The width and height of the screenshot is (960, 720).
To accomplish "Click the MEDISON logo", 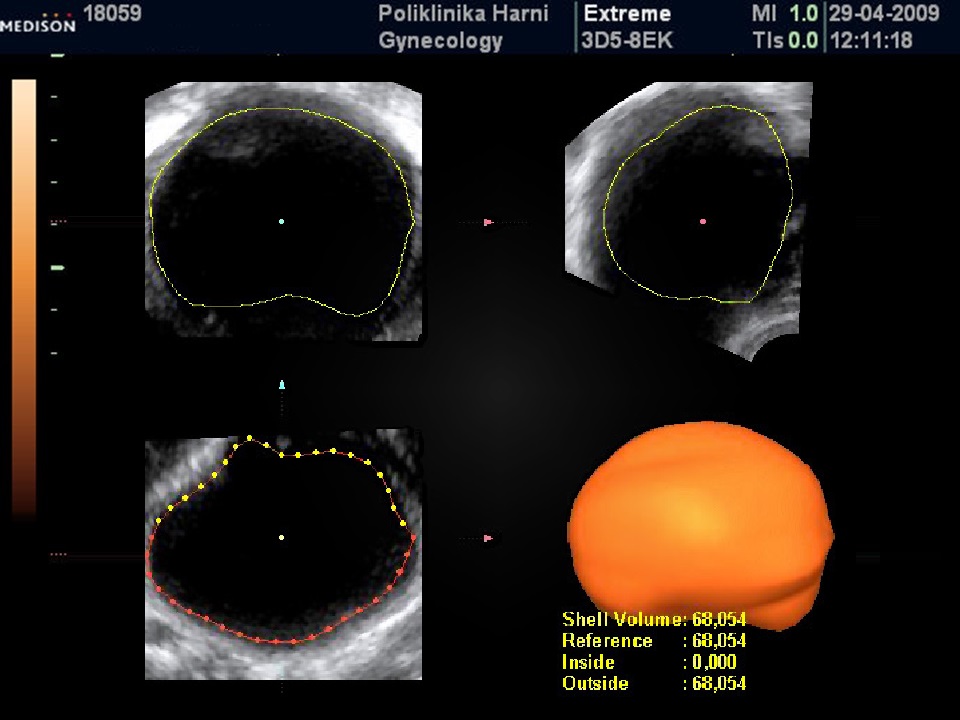I will pos(37,24).
